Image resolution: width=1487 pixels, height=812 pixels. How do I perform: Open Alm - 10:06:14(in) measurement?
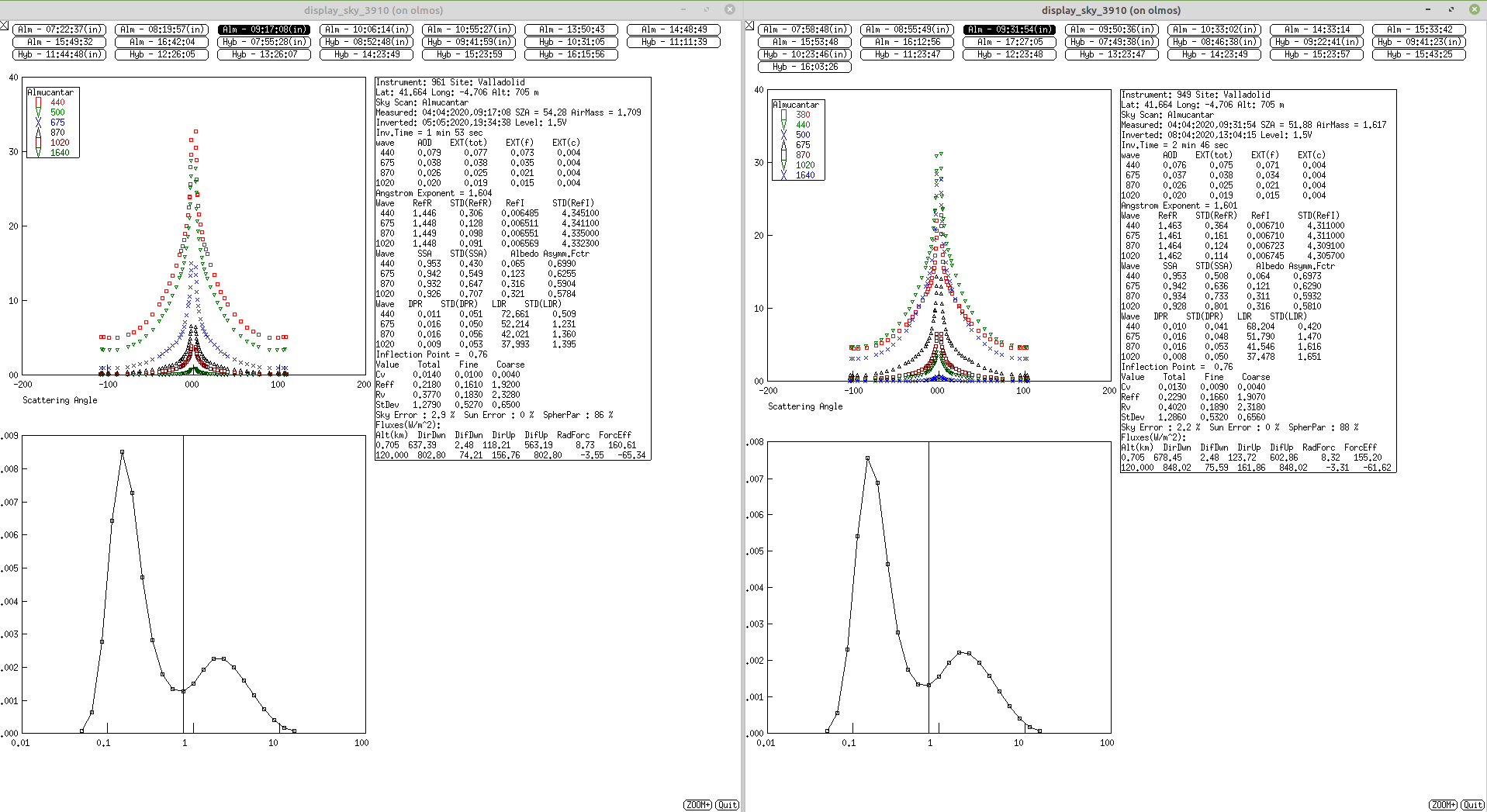pyautogui.click(x=367, y=29)
